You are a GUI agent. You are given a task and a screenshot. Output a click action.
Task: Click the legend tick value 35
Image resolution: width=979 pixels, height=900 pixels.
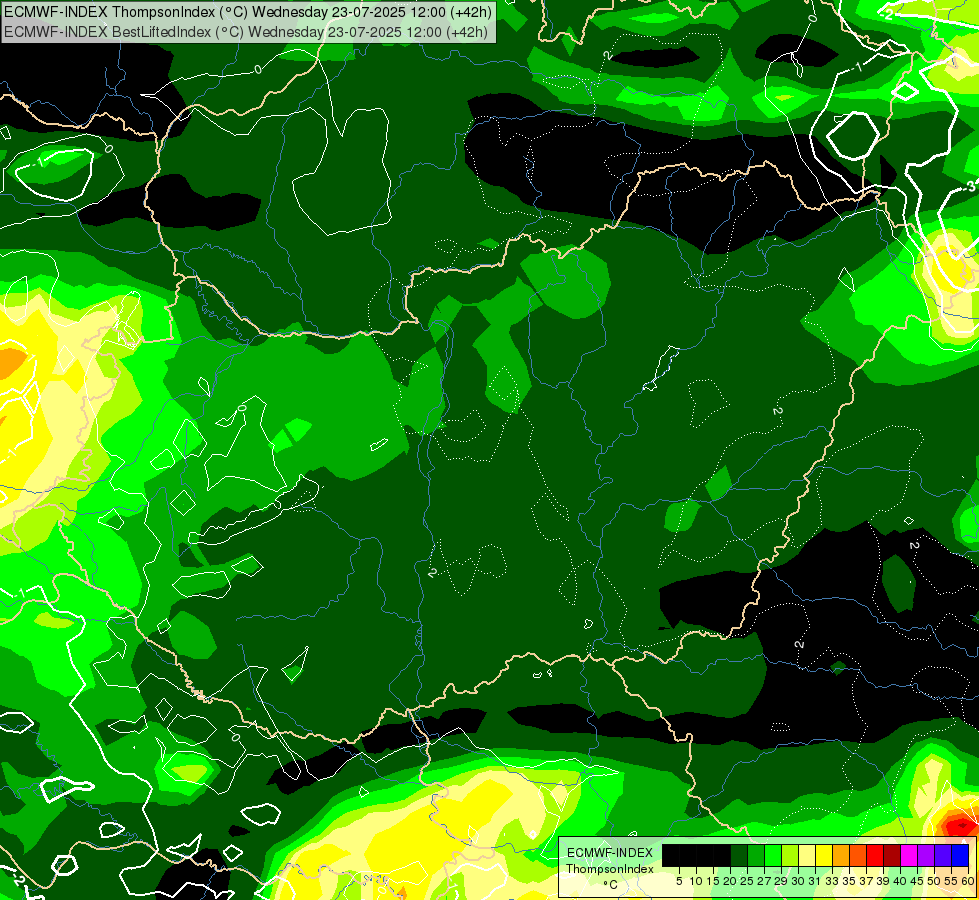pyautogui.click(x=849, y=881)
